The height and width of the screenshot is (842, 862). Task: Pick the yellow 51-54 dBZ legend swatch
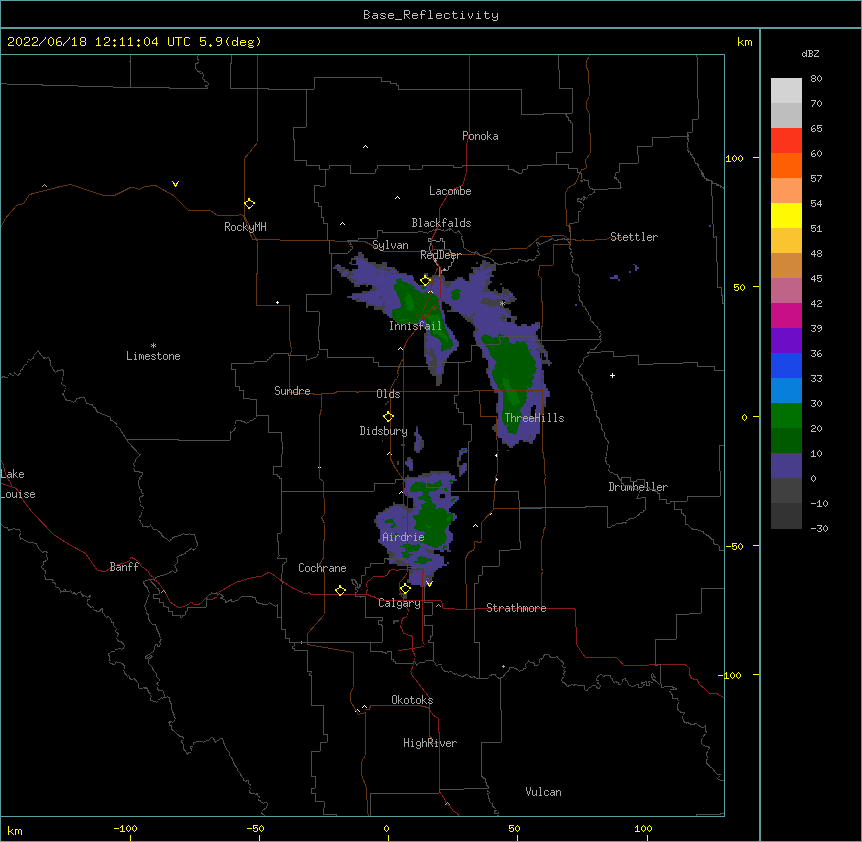pyautogui.click(x=786, y=215)
